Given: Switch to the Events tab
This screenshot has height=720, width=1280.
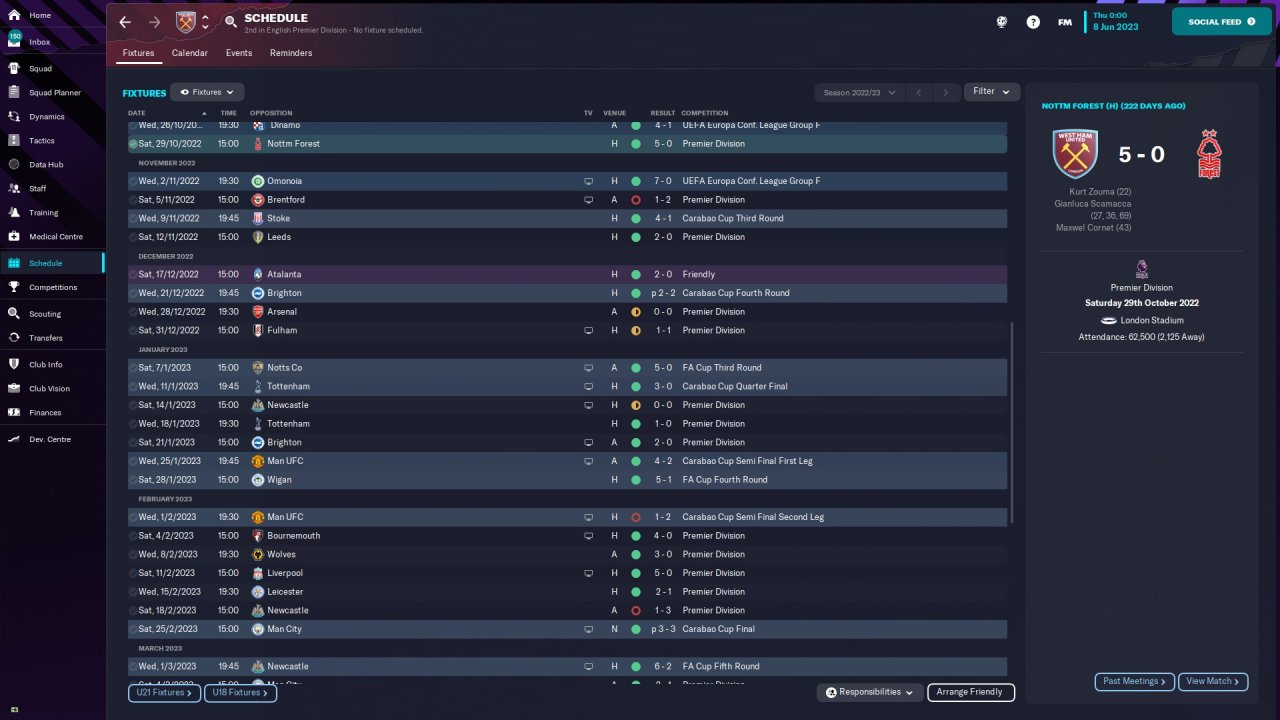Looking at the screenshot, I should tap(239, 53).
